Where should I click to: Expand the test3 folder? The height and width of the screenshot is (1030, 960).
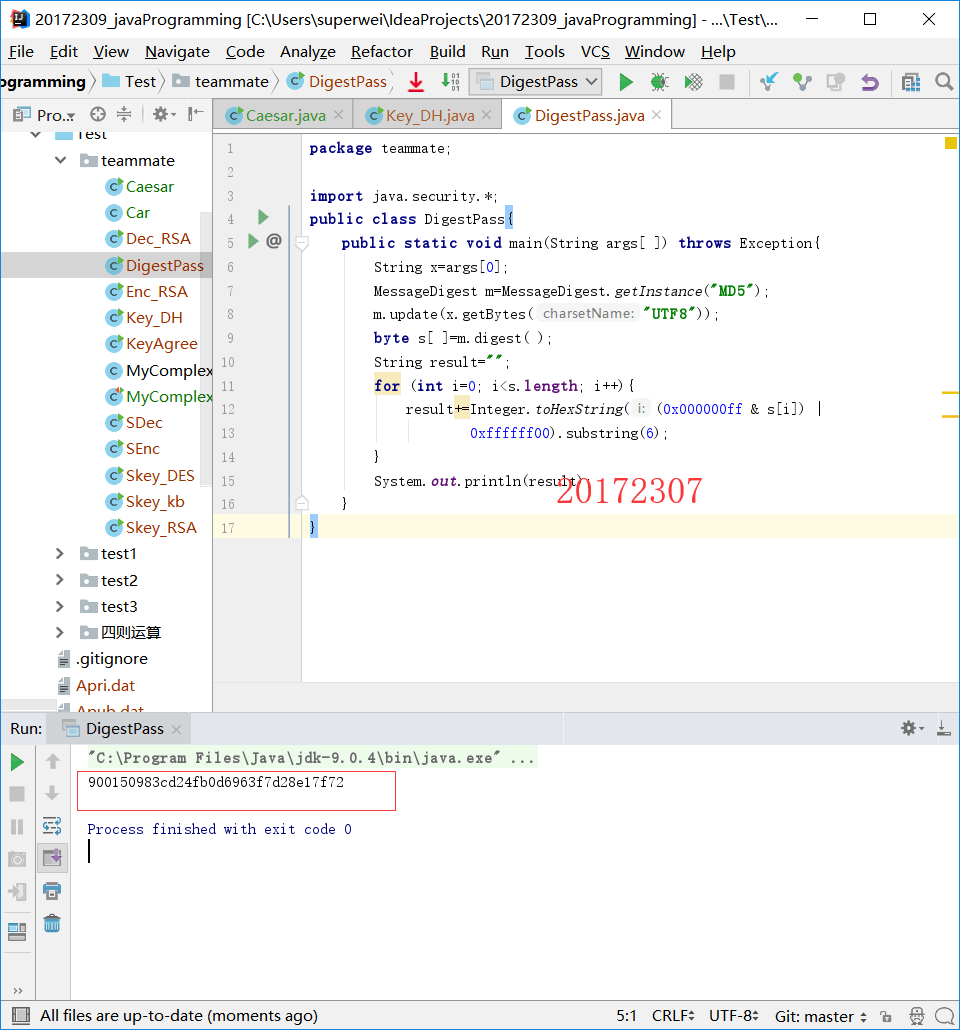click(x=60, y=606)
